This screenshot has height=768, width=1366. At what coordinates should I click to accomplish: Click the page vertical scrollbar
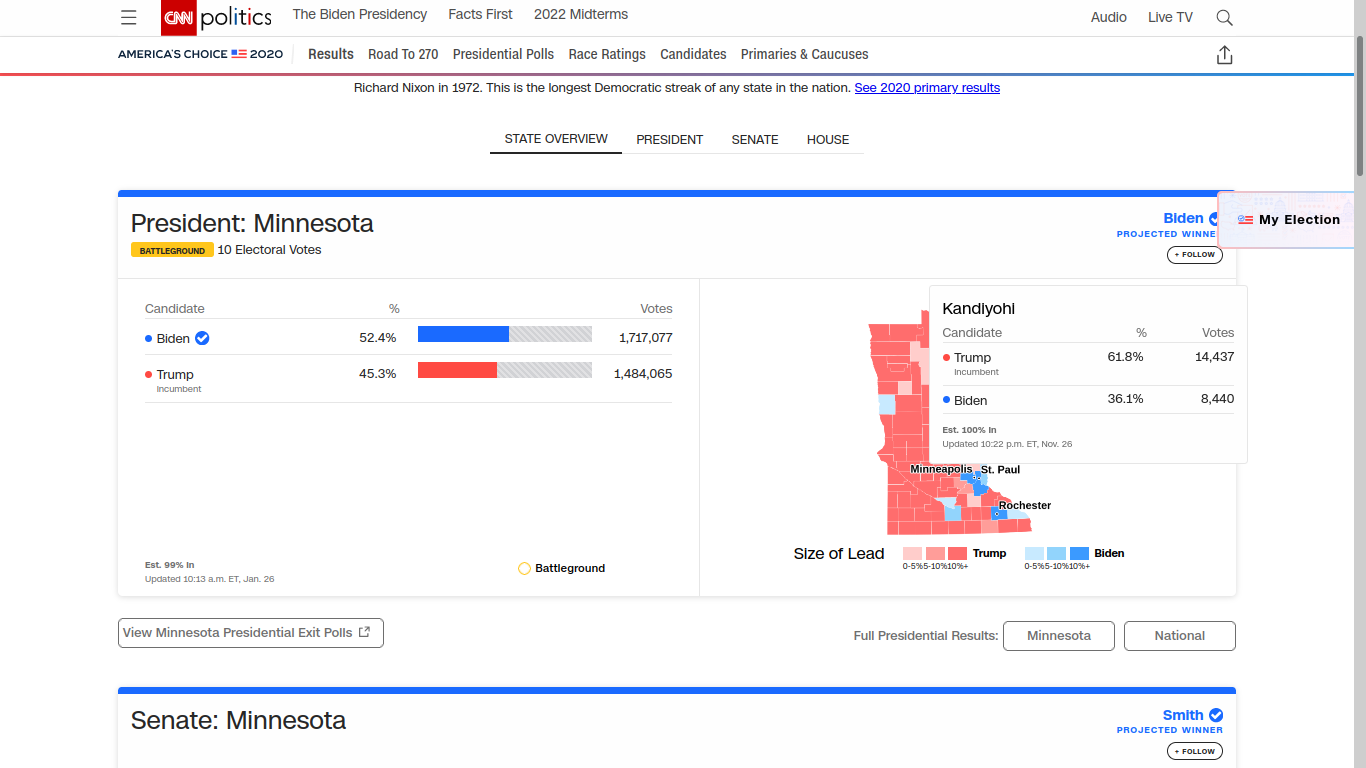pos(1360,105)
